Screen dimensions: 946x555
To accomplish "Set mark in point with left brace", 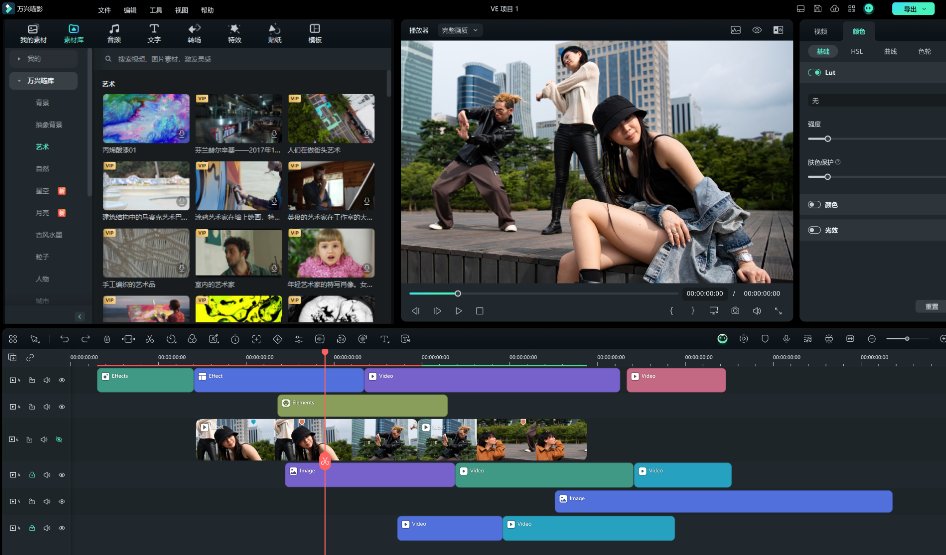I will click(671, 311).
